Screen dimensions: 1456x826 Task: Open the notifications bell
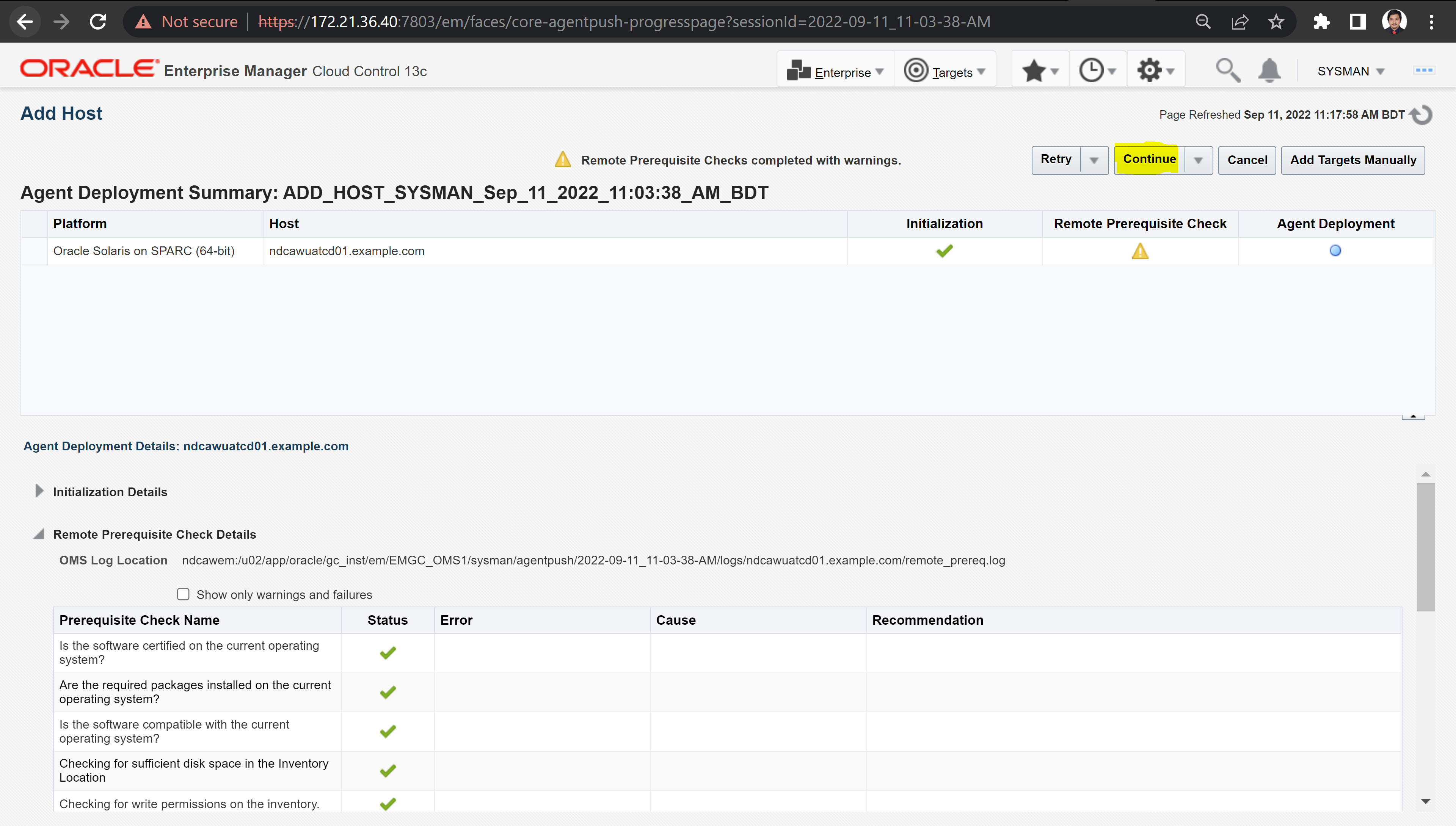[x=1269, y=71]
